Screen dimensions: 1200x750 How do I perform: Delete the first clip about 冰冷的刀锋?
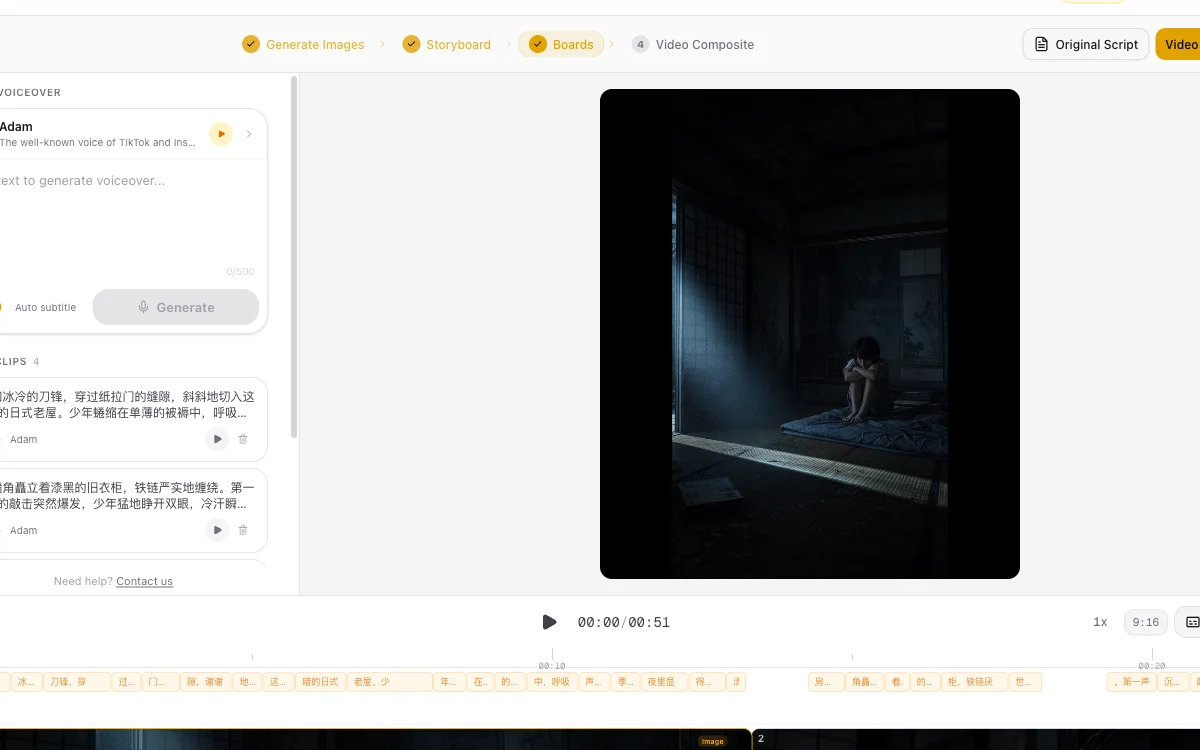(243, 439)
